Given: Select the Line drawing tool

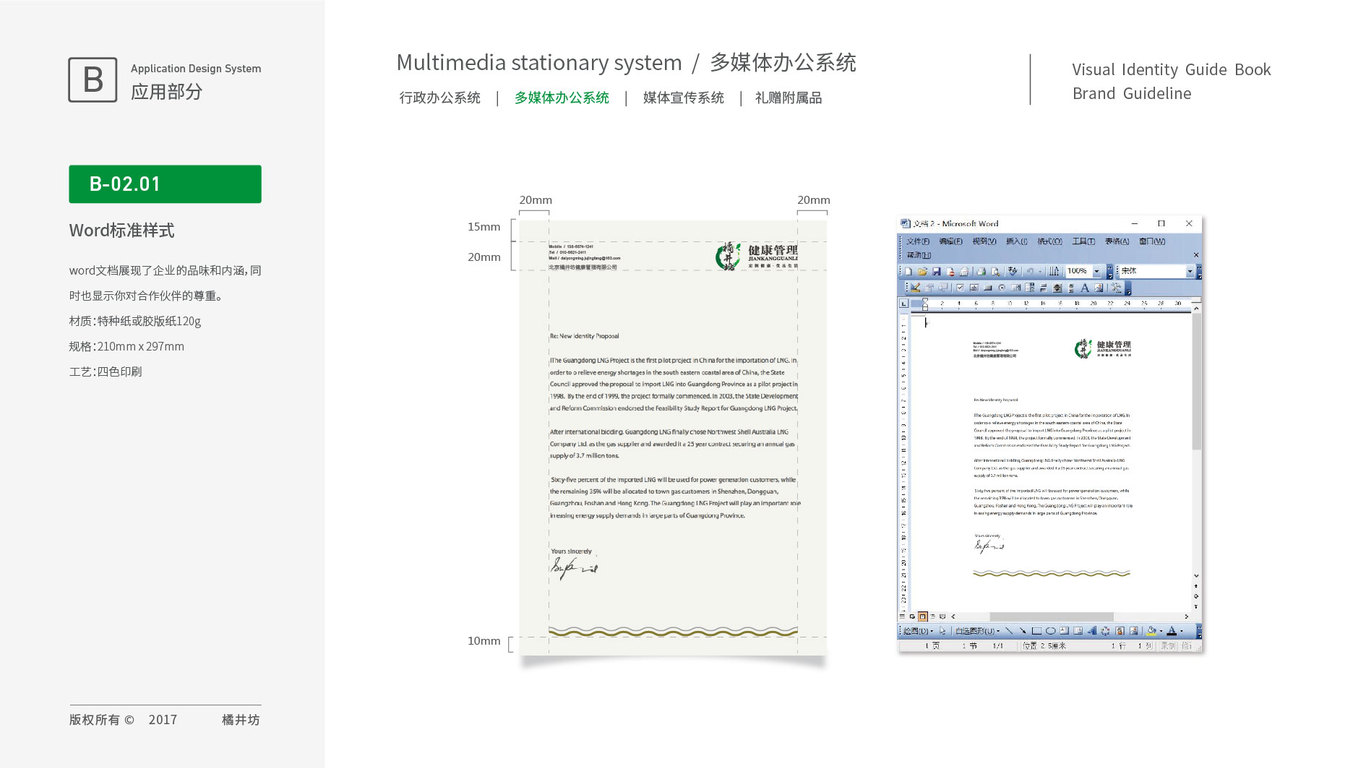Looking at the screenshot, I should pyautogui.click(x=1009, y=631).
